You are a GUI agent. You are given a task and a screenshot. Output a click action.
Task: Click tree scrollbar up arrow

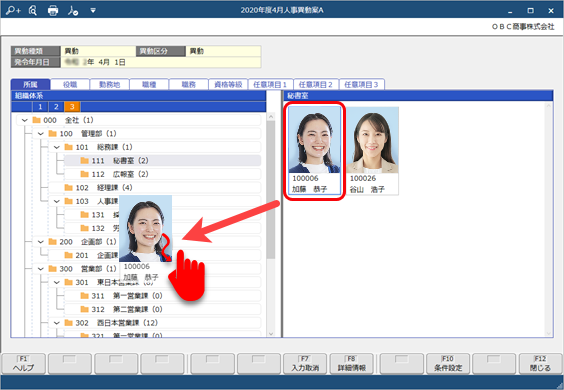click(x=271, y=117)
